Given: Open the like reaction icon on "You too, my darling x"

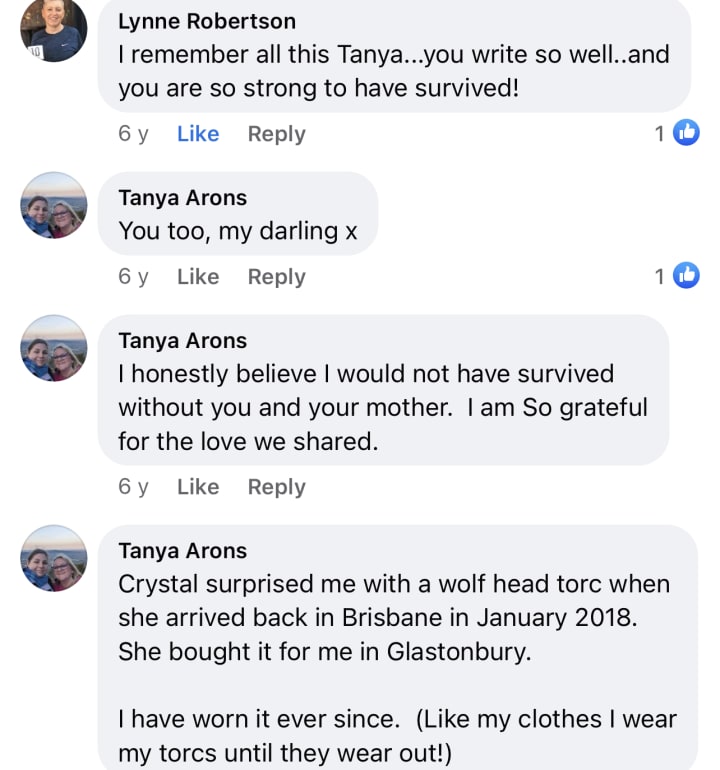Looking at the screenshot, I should tap(686, 275).
